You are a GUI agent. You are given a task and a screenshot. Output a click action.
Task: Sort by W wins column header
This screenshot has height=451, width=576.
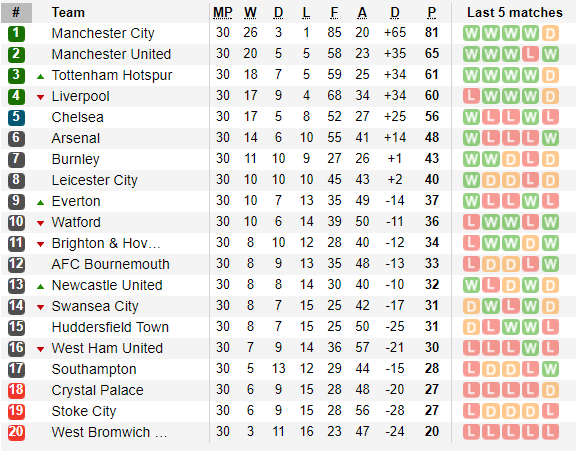click(x=250, y=13)
